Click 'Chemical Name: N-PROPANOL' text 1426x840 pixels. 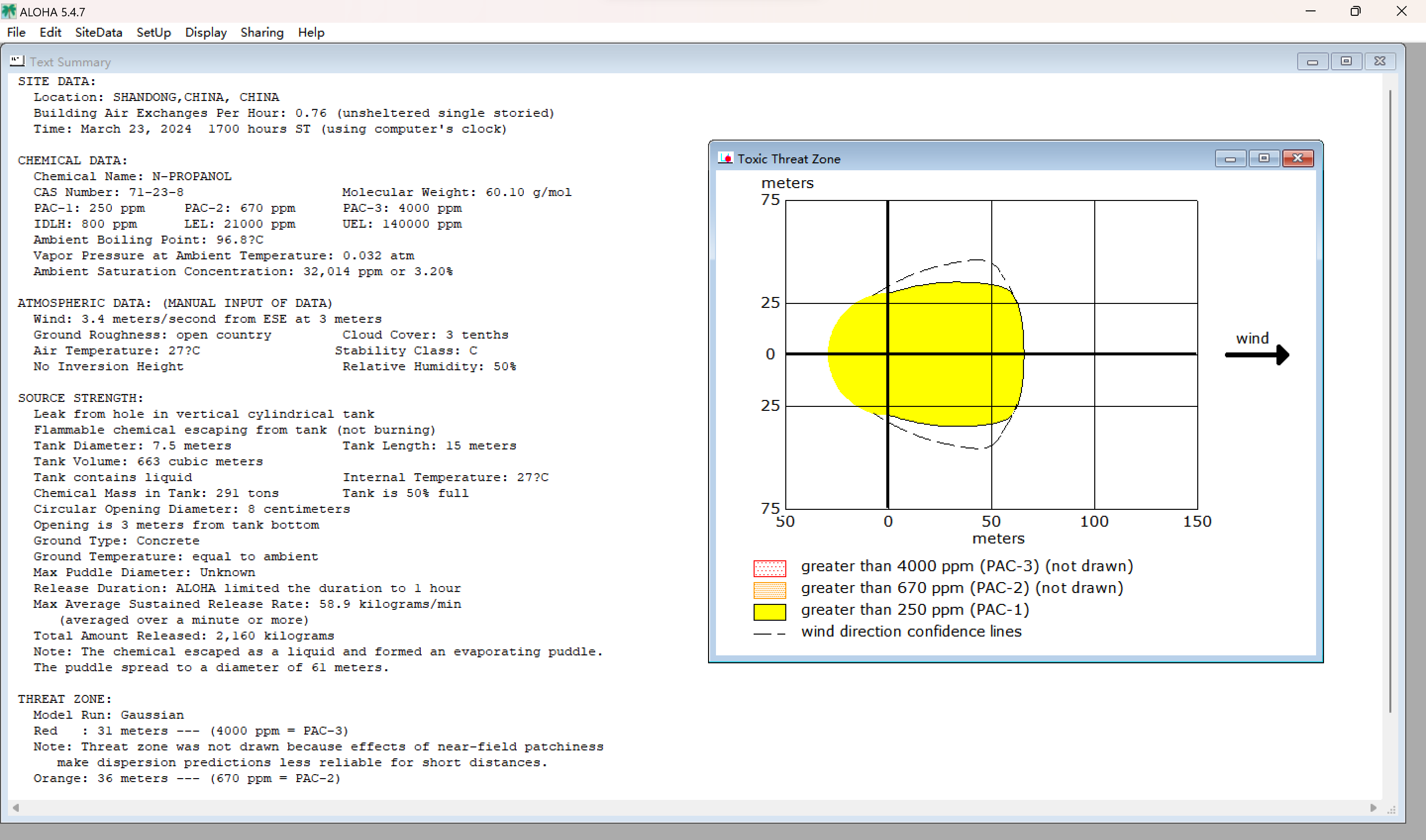pyautogui.click(x=133, y=177)
